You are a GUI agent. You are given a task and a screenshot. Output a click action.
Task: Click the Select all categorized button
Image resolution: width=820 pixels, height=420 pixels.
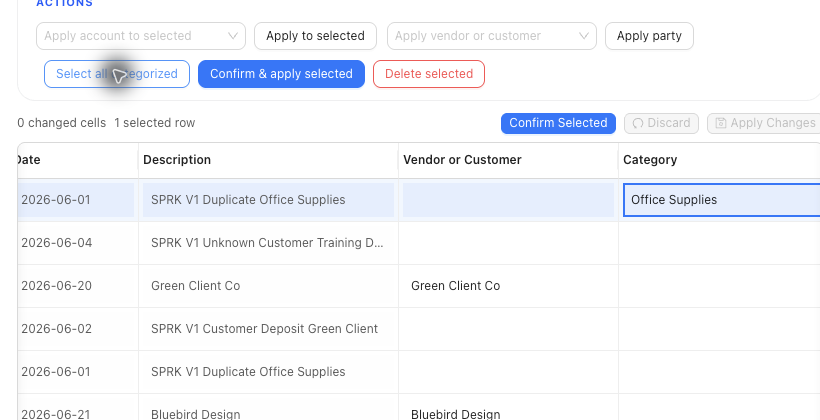[117, 74]
